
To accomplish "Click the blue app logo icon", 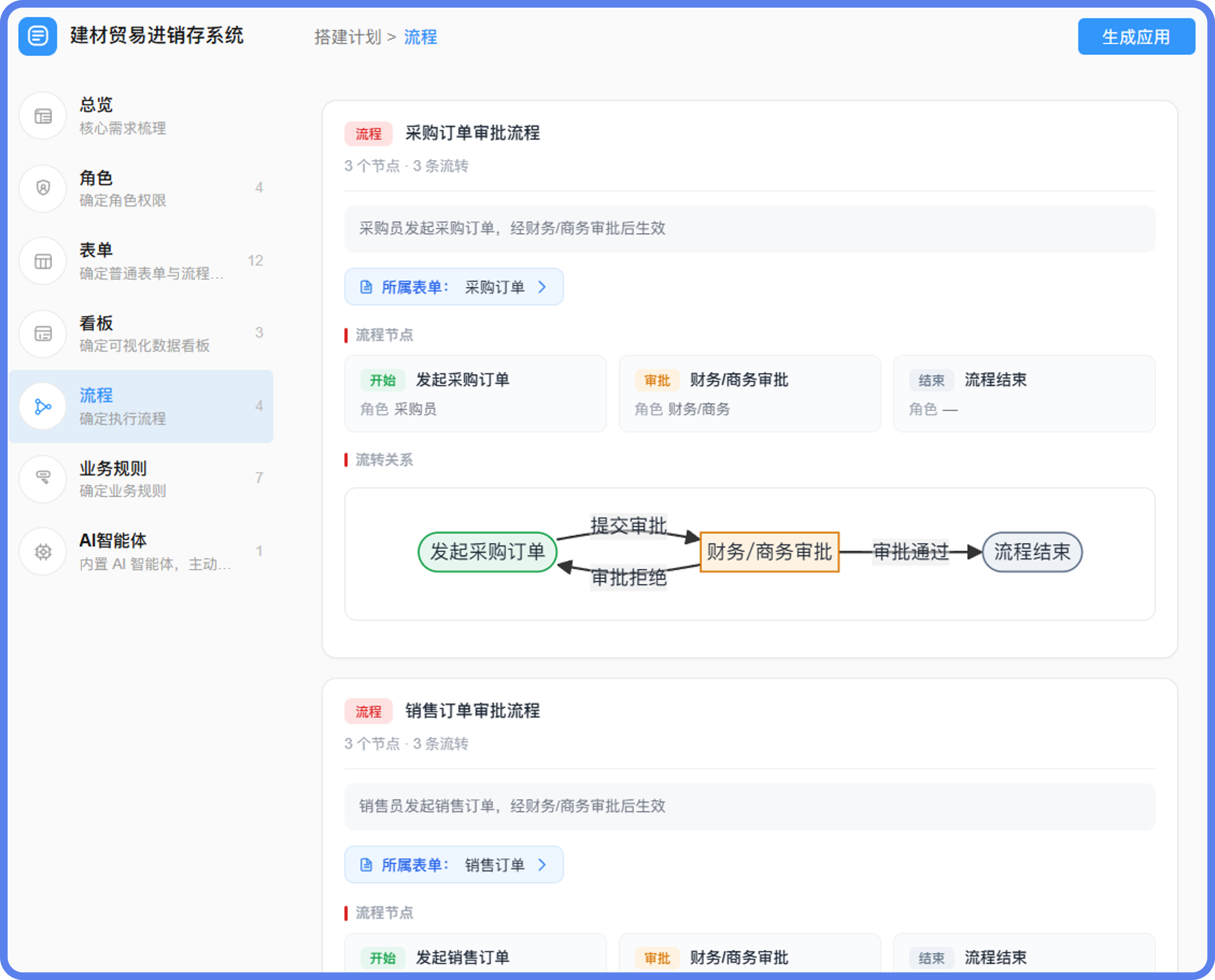I will (x=37, y=36).
